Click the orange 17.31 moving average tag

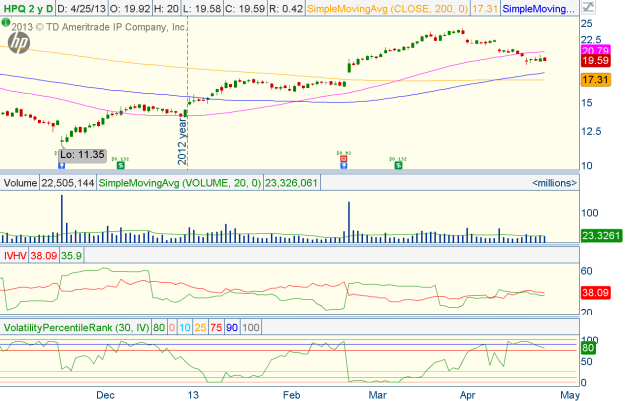coord(596,78)
